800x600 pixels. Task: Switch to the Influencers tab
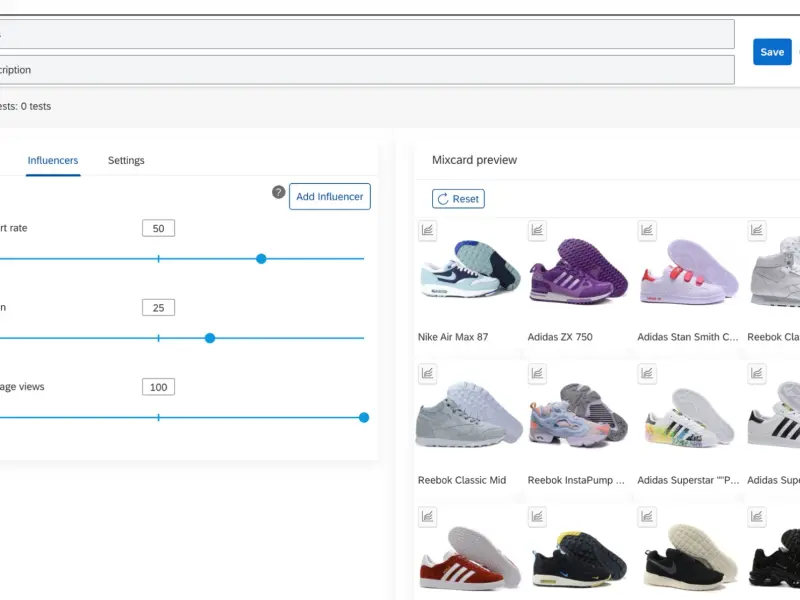(x=53, y=160)
